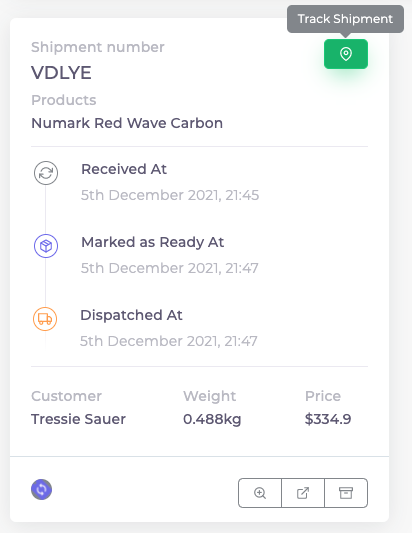Click the green Track Shipment location button
The height and width of the screenshot is (533, 412).
tap(346, 54)
